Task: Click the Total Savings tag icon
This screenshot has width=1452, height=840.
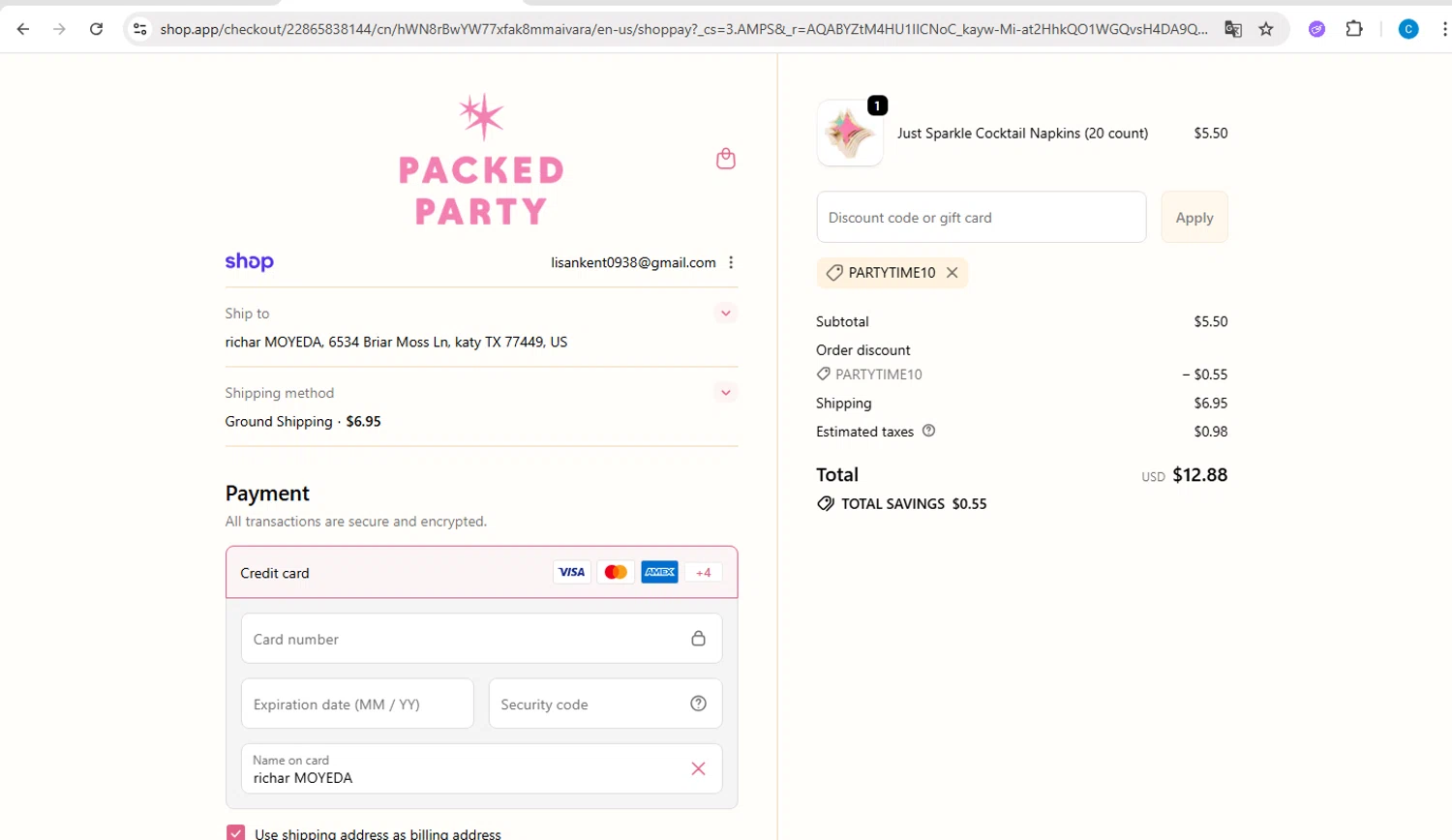Action: click(826, 503)
